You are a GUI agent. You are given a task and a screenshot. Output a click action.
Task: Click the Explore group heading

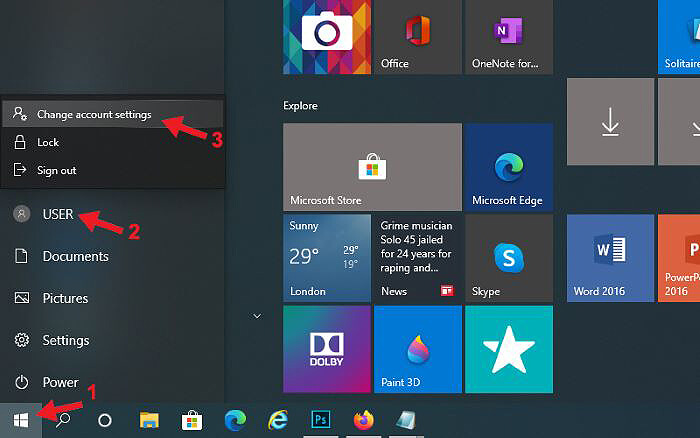(300, 106)
